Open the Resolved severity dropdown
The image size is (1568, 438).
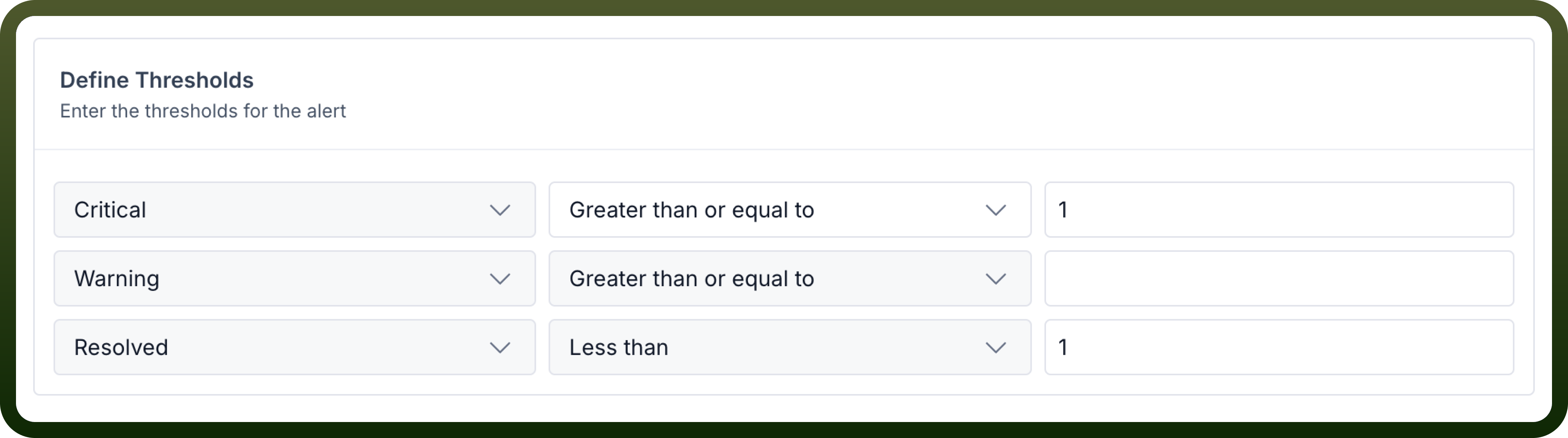point(295,347)
